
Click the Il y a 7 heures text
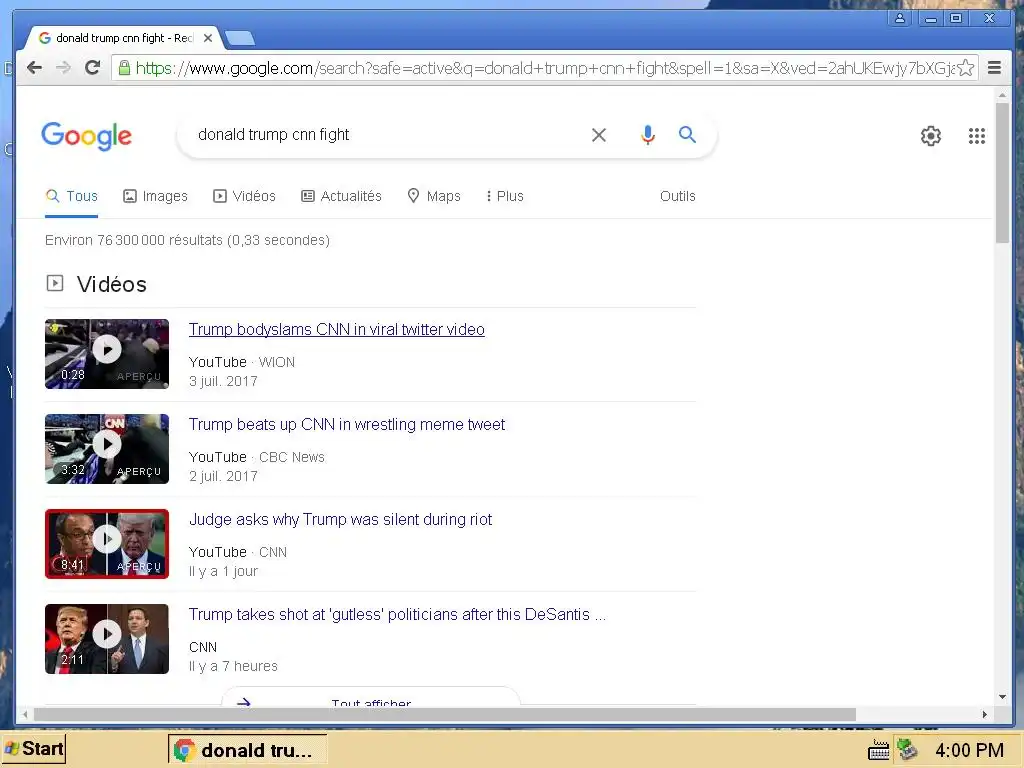pyautogui.click(x=233, y=666)
